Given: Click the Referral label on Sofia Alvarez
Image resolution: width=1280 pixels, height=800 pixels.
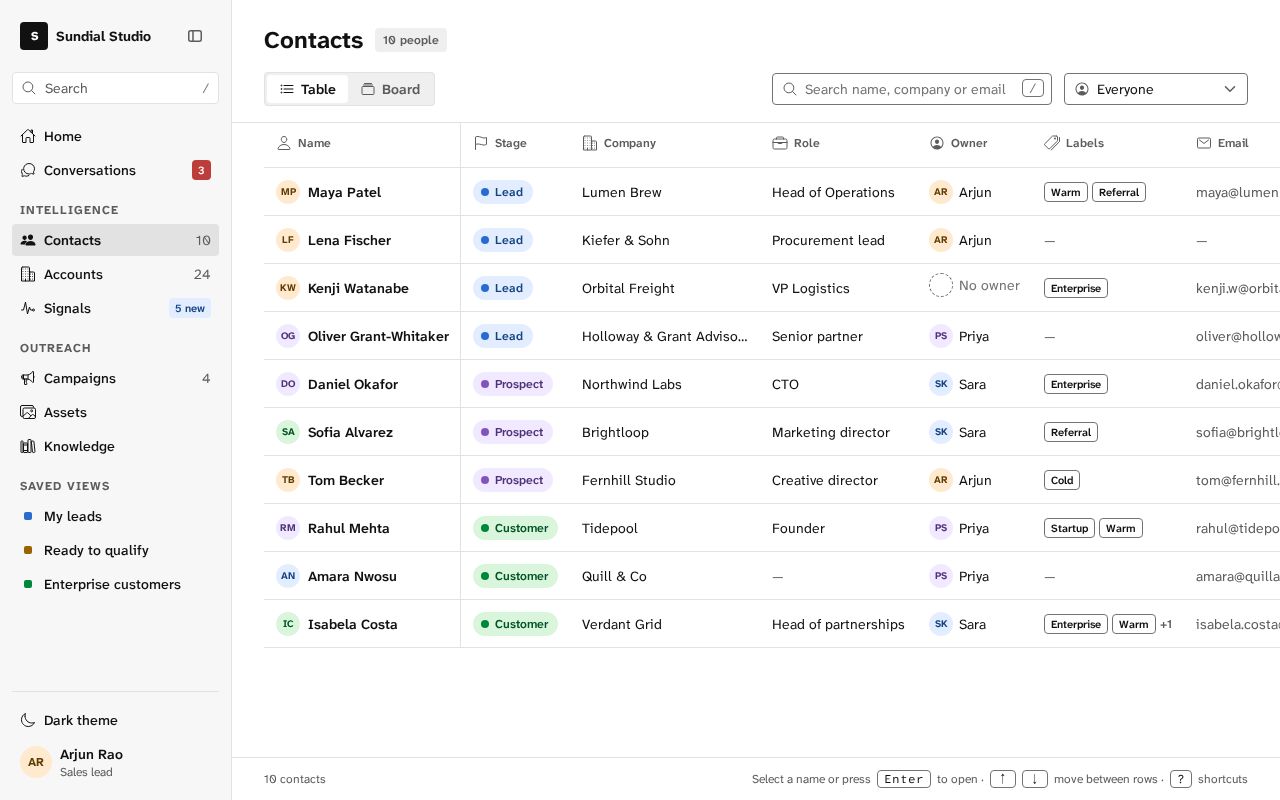Looking at the screenshot, I should pyautogui.click(x=1071, y=432).
